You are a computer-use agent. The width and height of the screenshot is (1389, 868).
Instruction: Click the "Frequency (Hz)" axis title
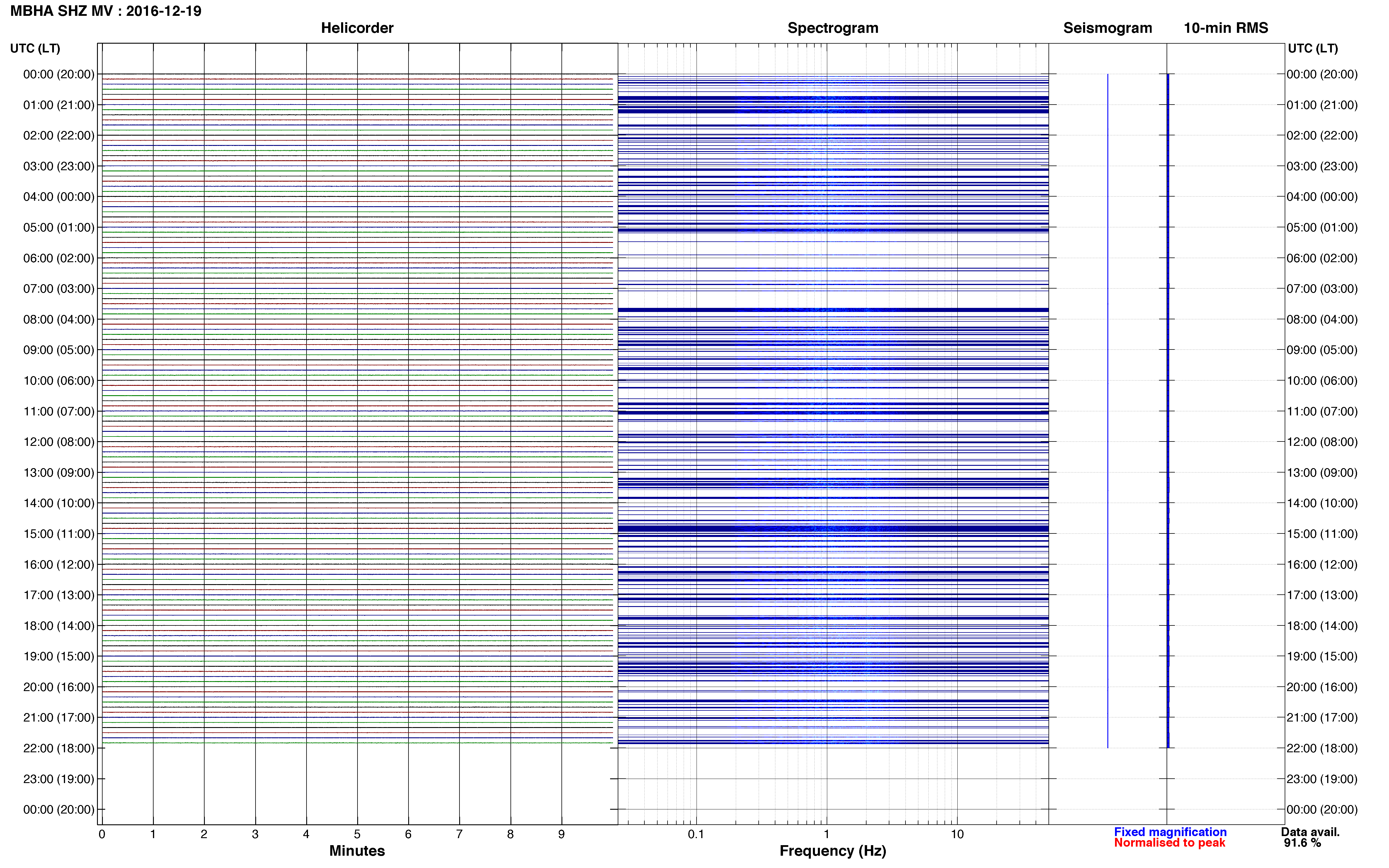(833, 851)
